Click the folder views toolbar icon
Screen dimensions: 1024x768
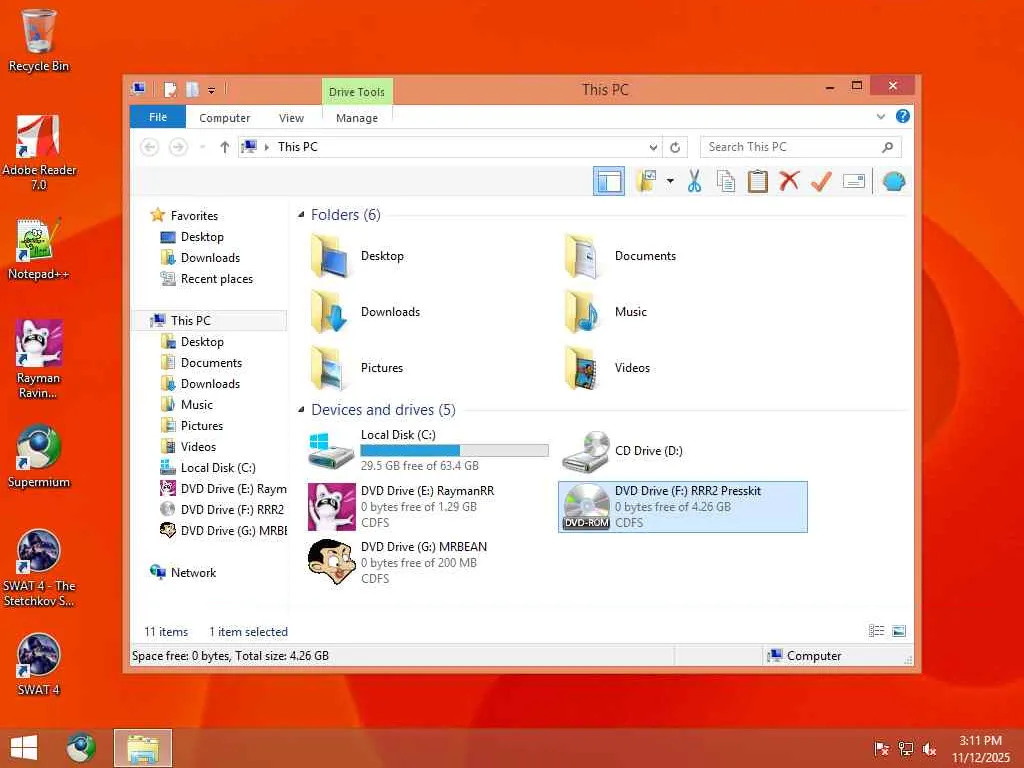646,181
